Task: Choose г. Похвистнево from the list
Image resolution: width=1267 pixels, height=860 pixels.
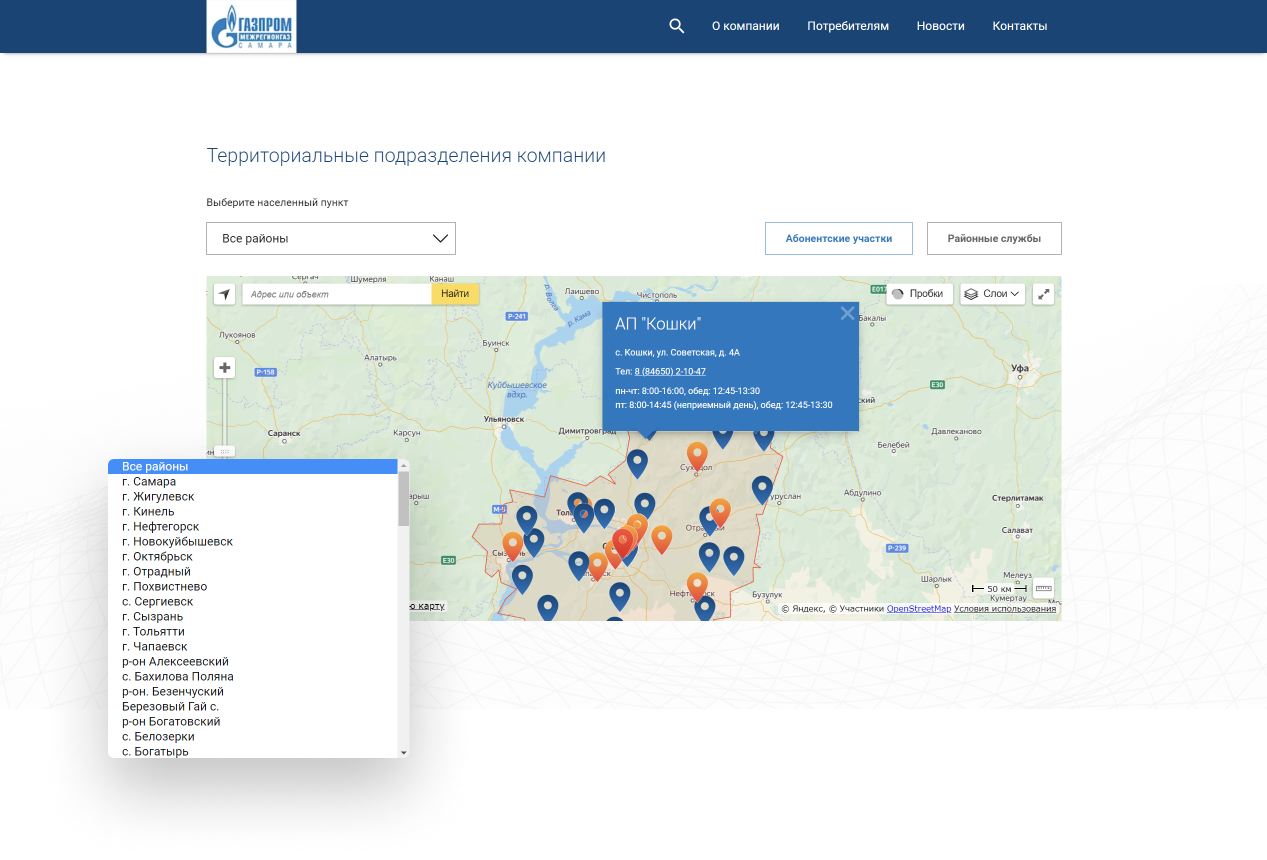Action: (x=253, y=586)
